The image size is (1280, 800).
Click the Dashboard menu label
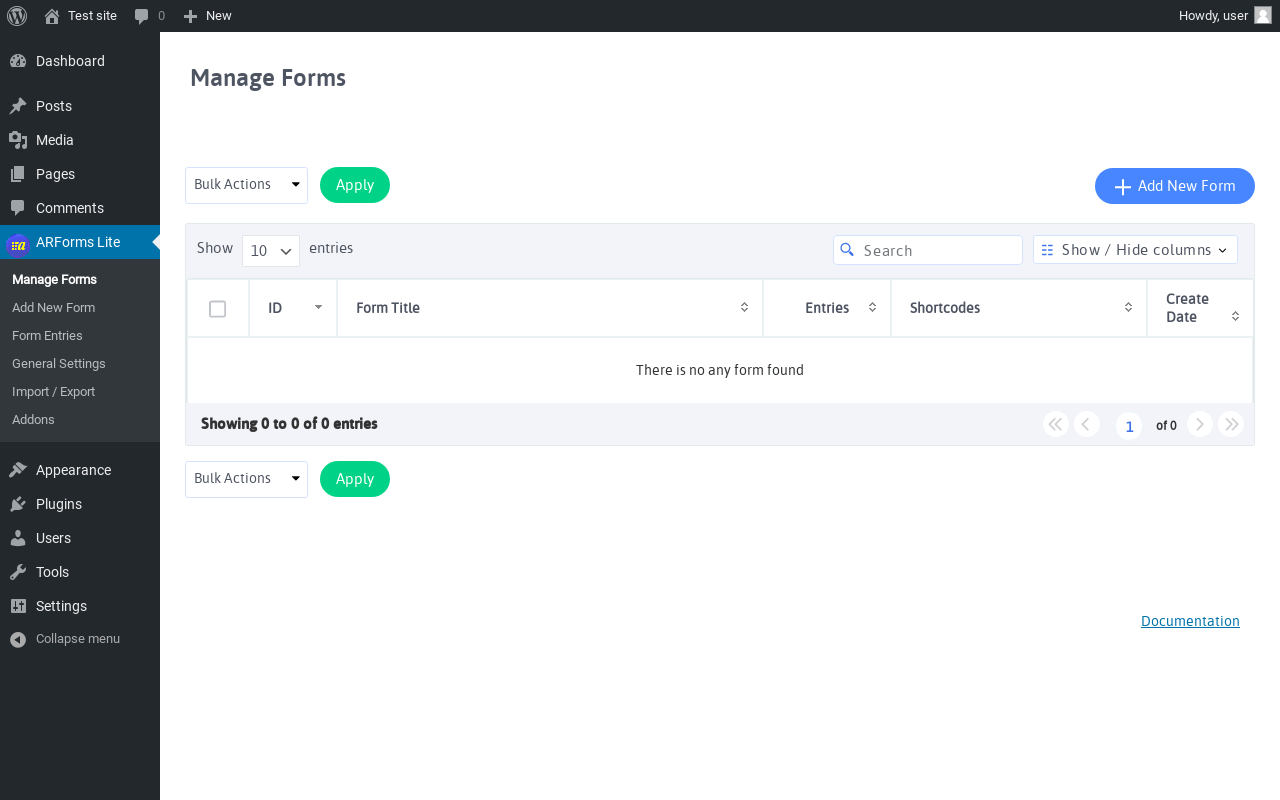tap(70, 61)
